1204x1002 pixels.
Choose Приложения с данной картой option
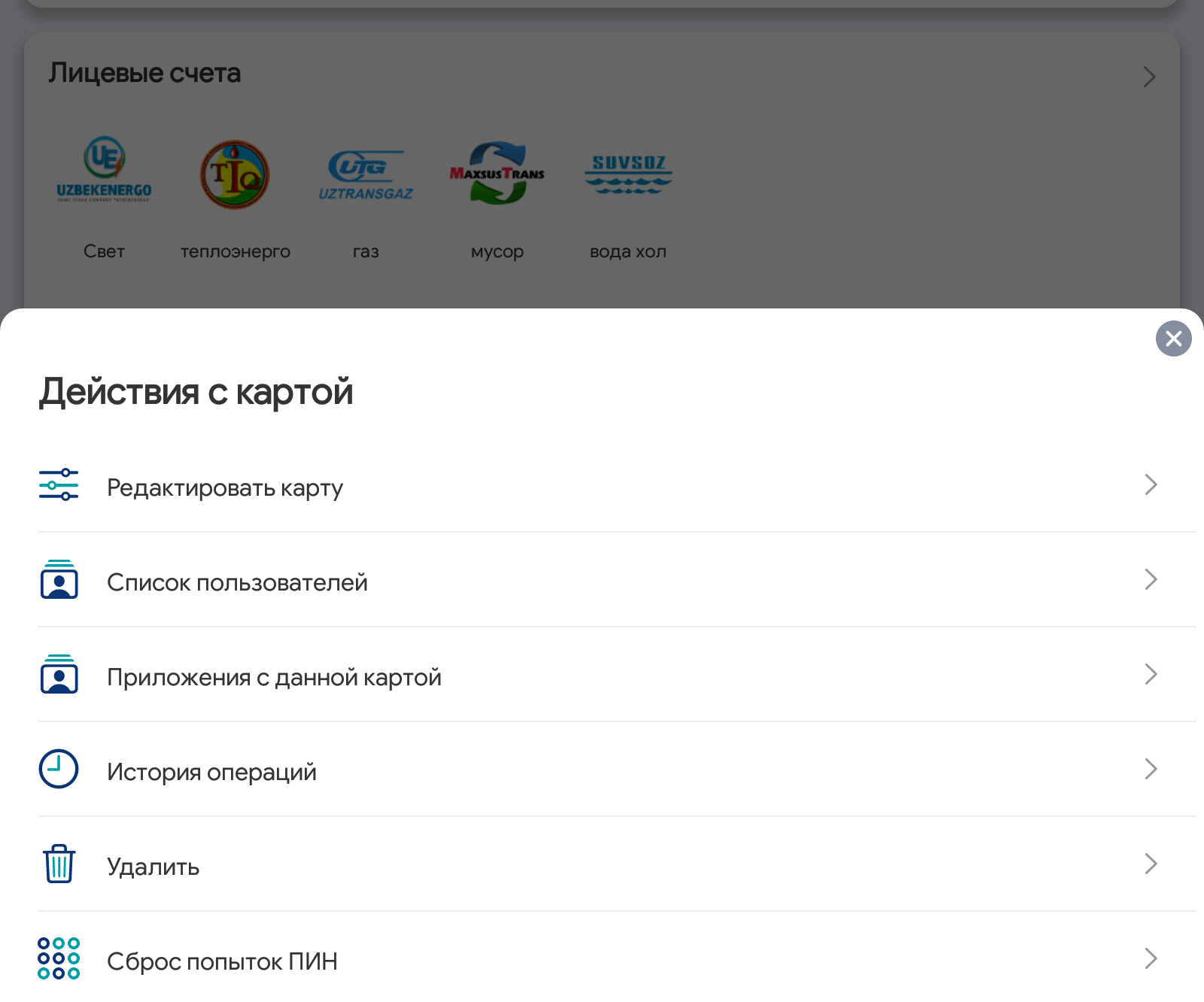tap(274, 677)
